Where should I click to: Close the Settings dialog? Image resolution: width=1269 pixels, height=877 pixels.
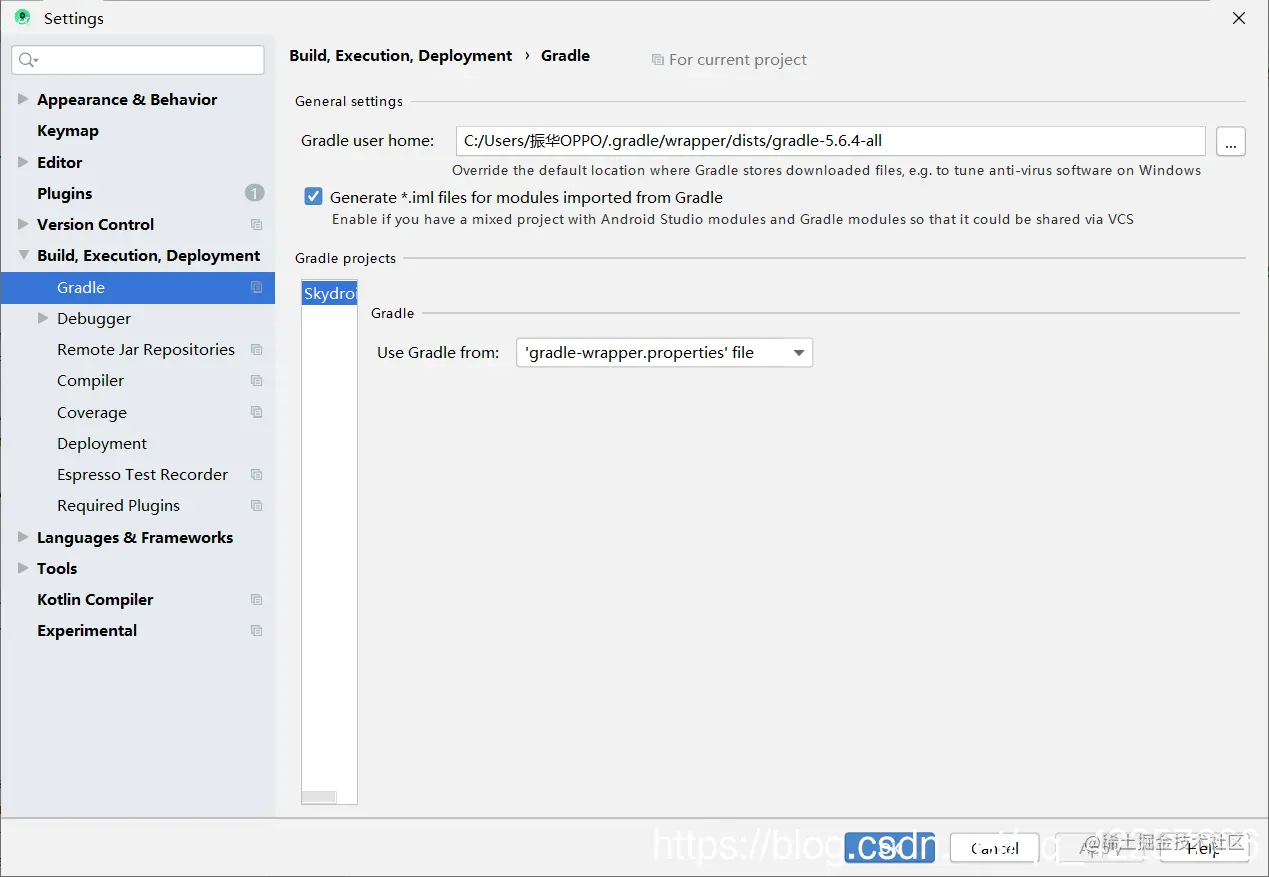[x=1239, y=18]
